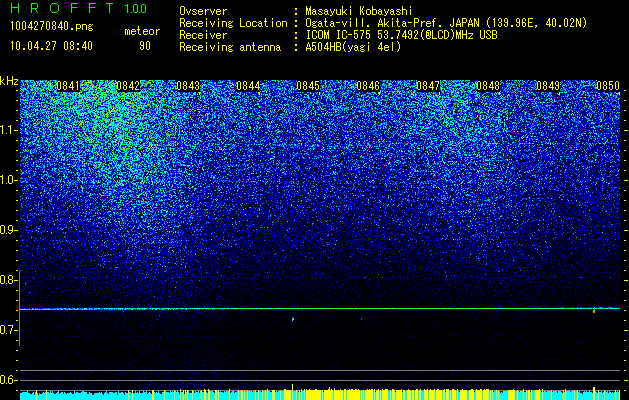
Task: Click the A504HB antenna description
Action: [x=353, y=47]
